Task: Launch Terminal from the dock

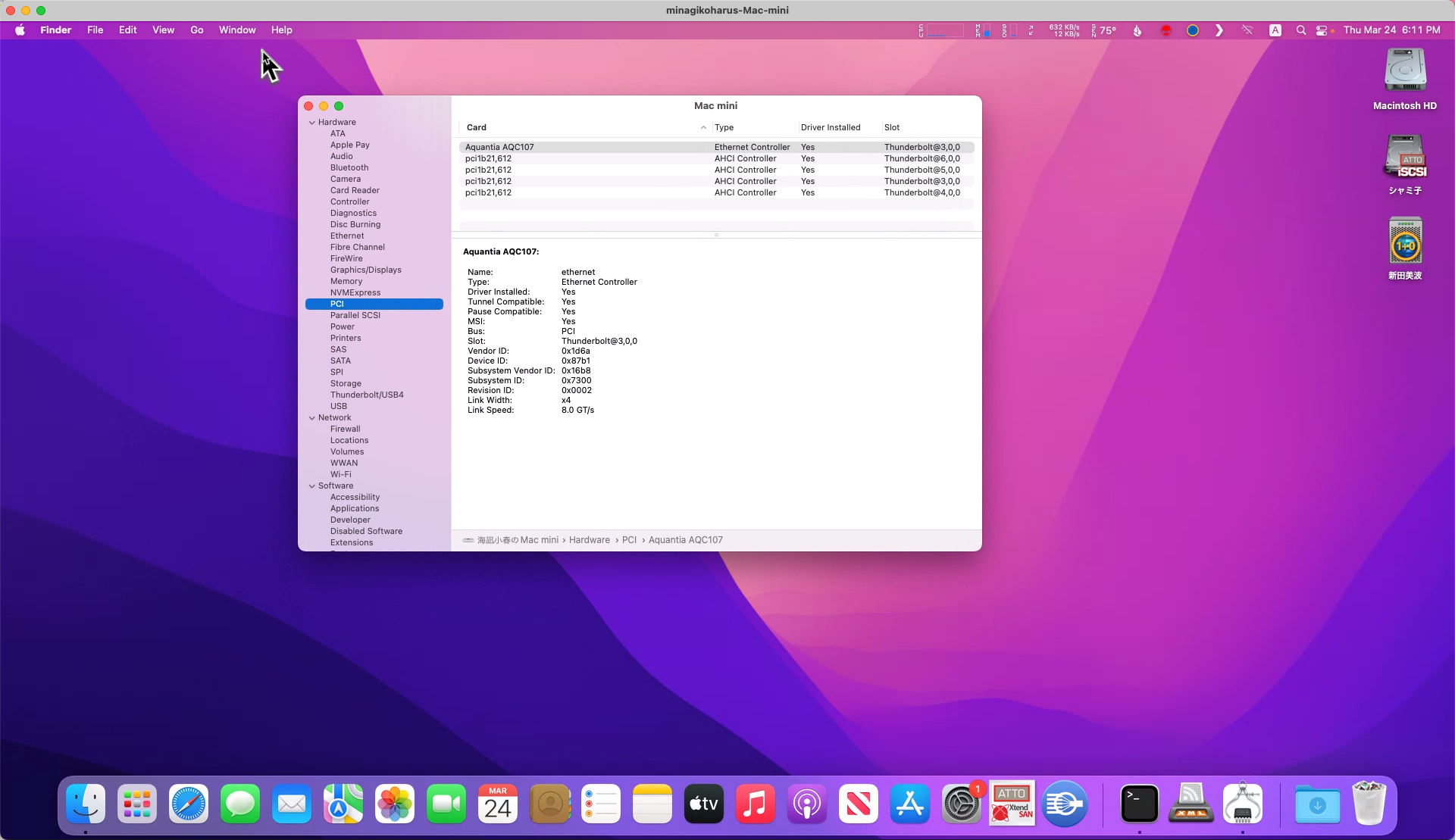Action: point(1139,804)
